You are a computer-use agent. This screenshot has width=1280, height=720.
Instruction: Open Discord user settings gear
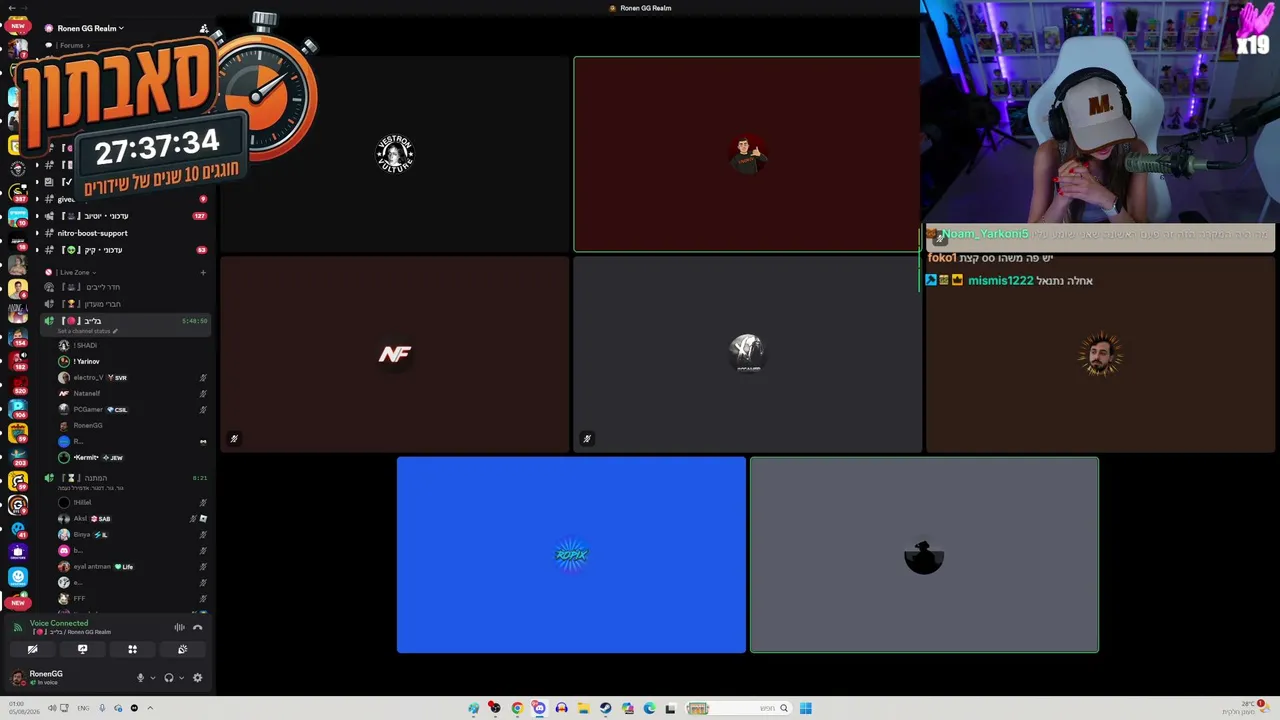(197, 678)
